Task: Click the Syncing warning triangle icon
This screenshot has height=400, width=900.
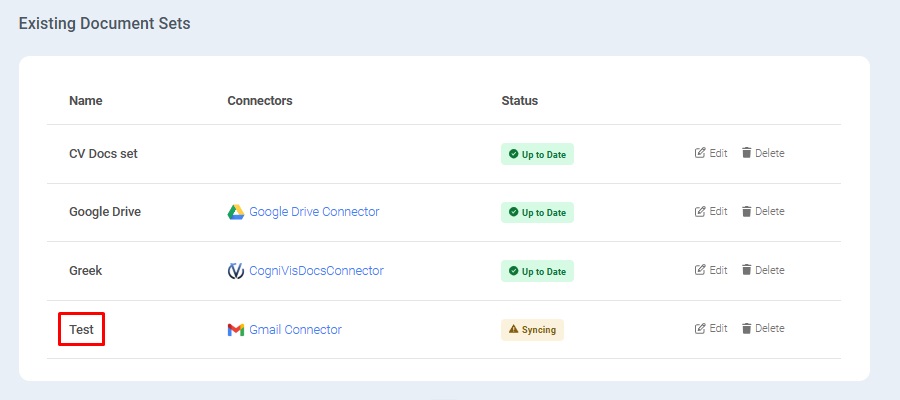Action: coord(514,329)
